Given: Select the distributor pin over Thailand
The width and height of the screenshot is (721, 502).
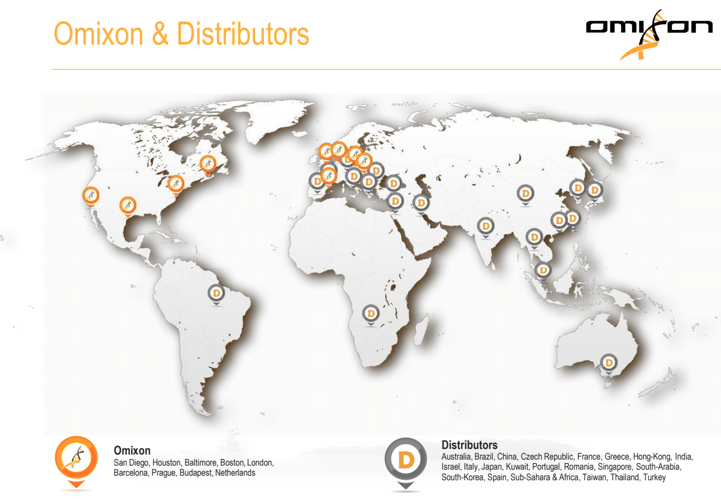Looking at the screenshot, I should click(x=534, y=238).
